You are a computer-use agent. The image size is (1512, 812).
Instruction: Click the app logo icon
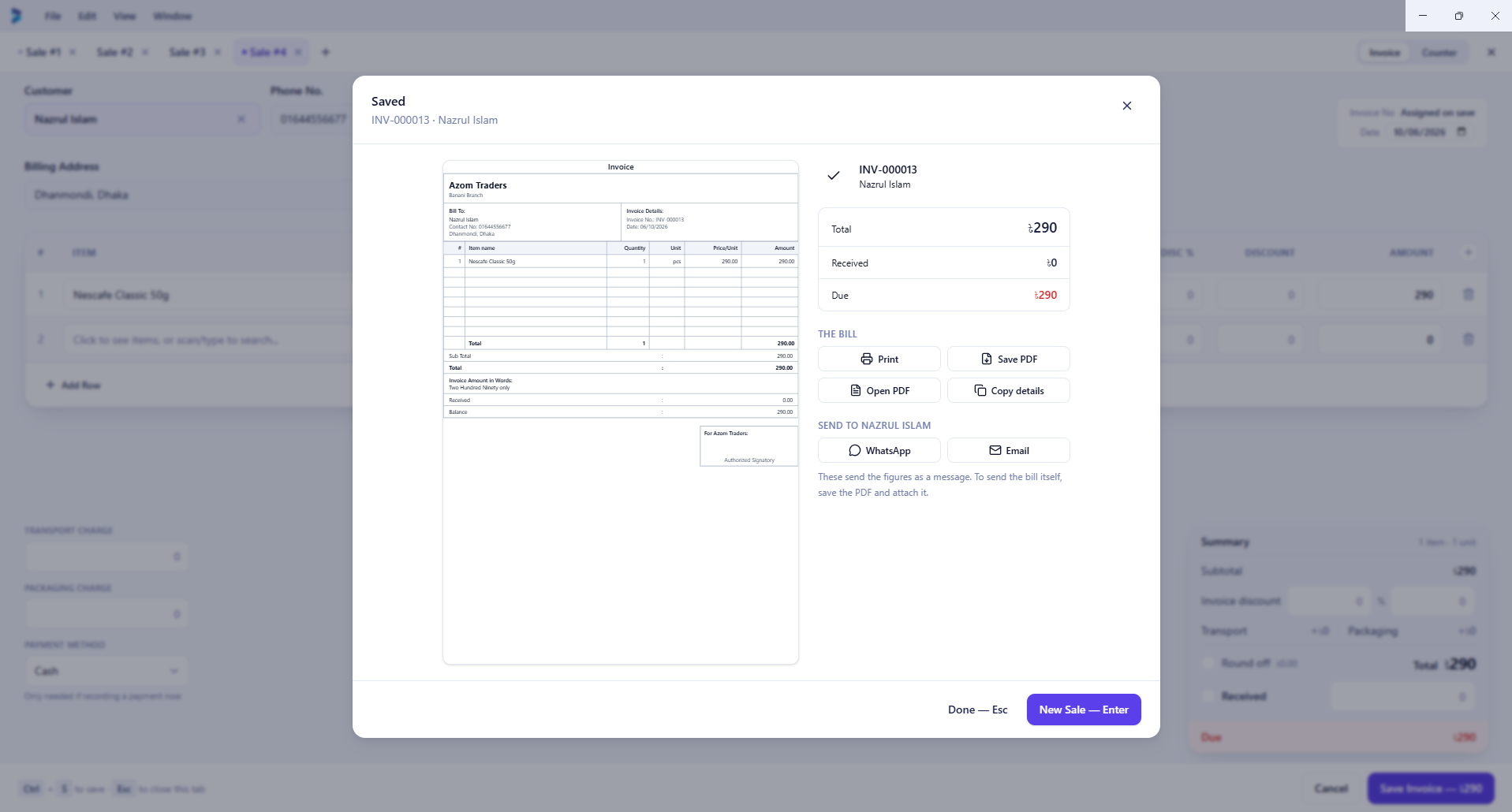(16, 16)
